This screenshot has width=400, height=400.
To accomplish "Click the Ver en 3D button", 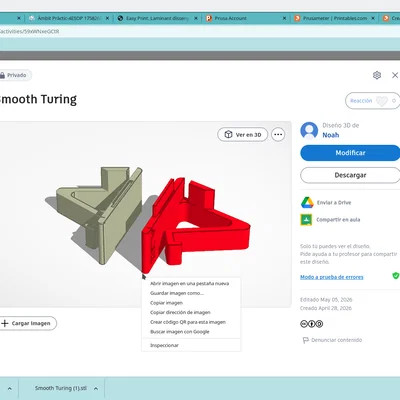I will tap(243, 135).
